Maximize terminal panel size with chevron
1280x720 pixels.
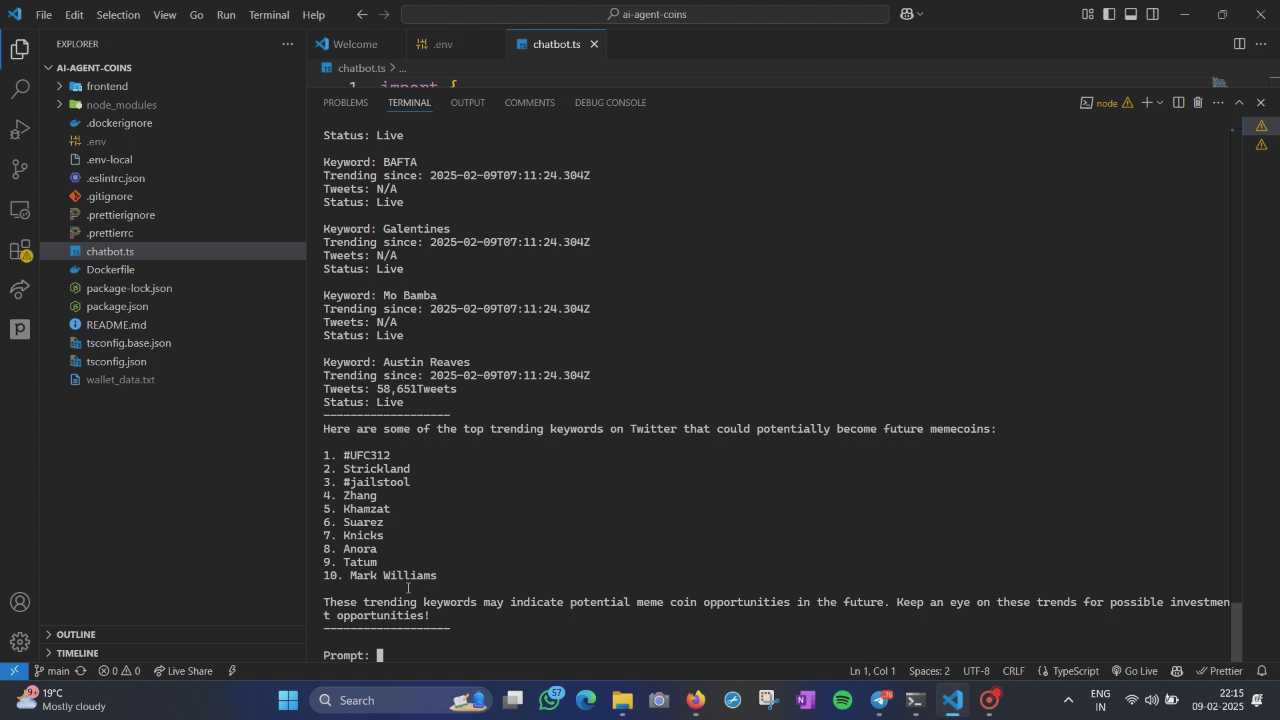click(1239, 103)
